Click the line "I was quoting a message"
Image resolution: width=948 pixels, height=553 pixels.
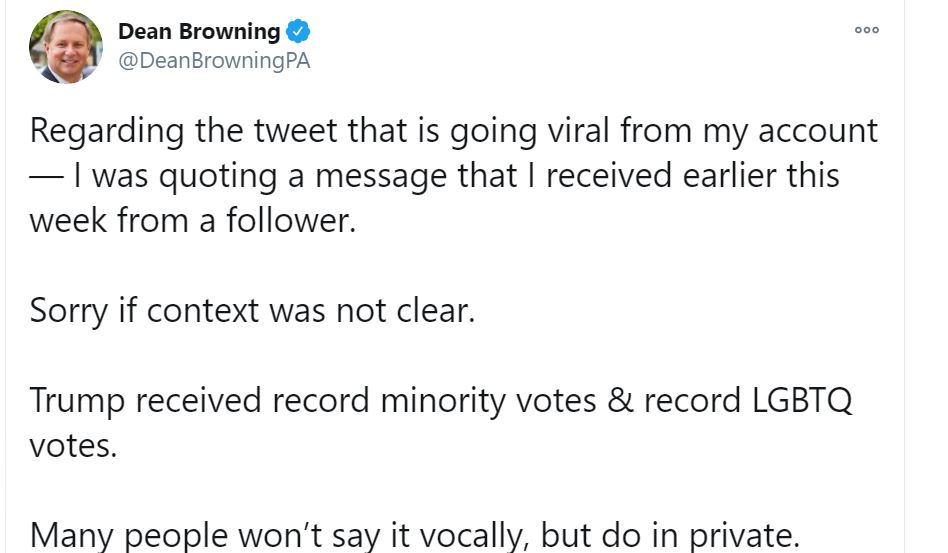click(434, 176)
